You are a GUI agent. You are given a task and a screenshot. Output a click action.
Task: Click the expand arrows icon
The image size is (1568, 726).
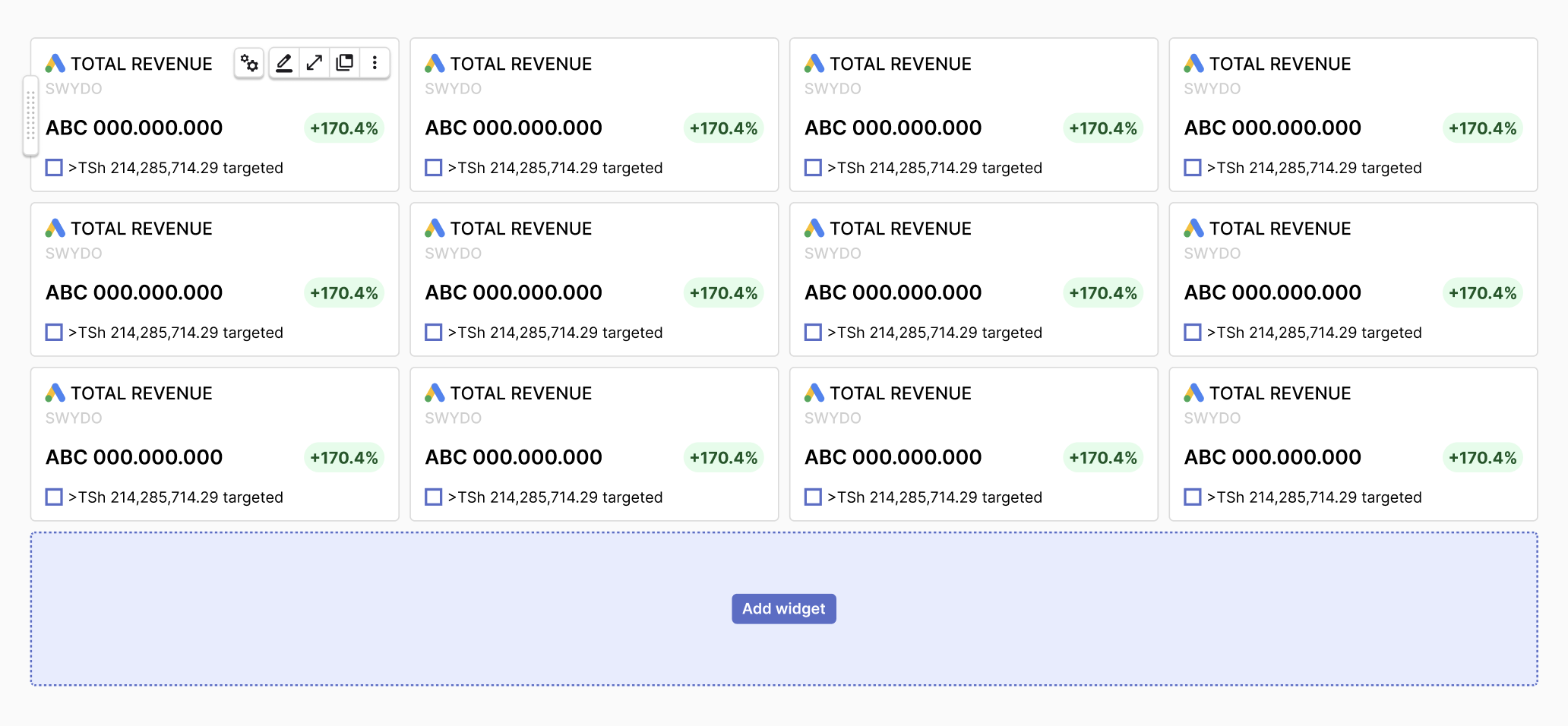315,63
